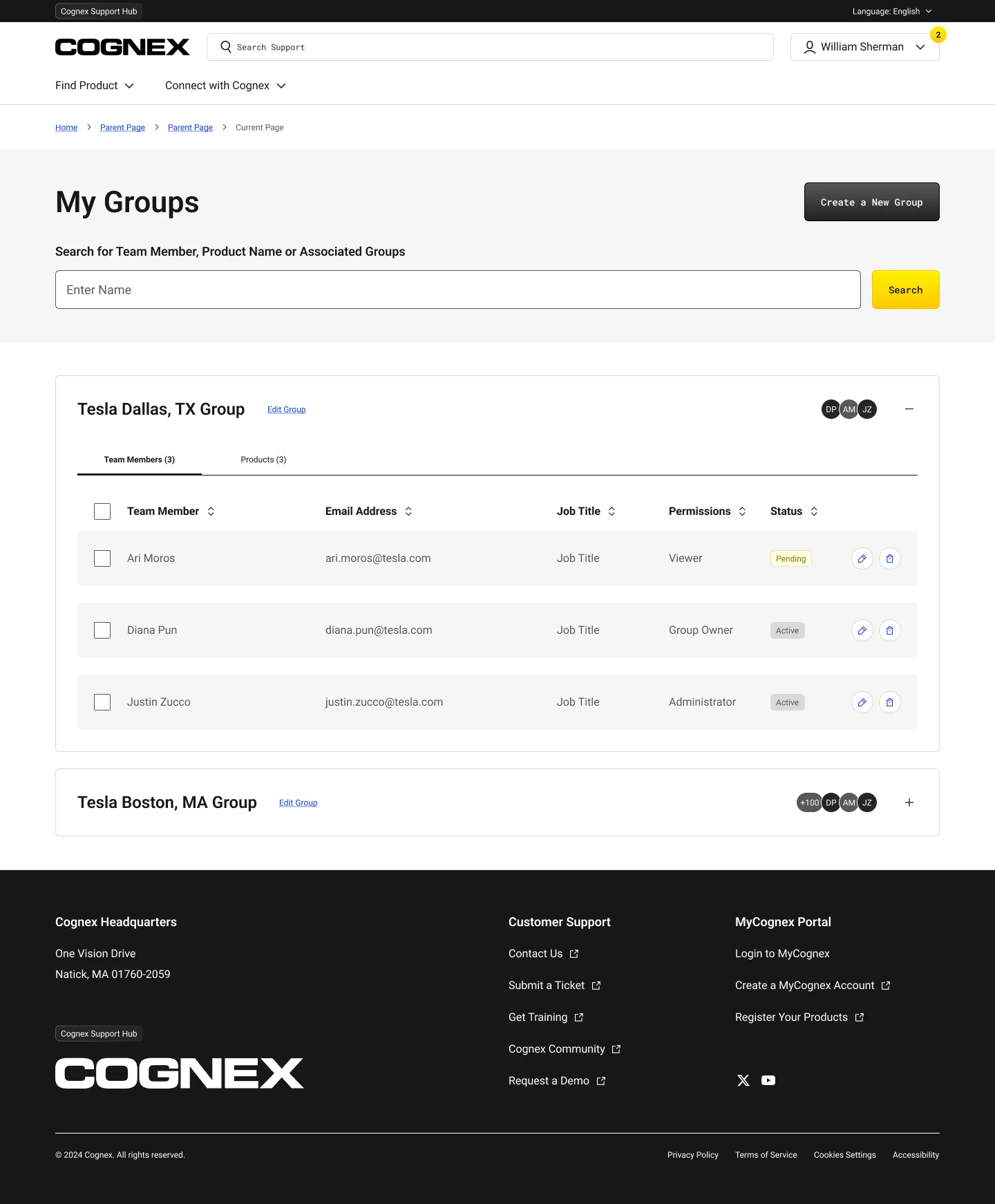Viewport: 995px width, 1204px height.
Task: Click Edit Group for Tesla Dallas, TX
Action: (286, 410)
